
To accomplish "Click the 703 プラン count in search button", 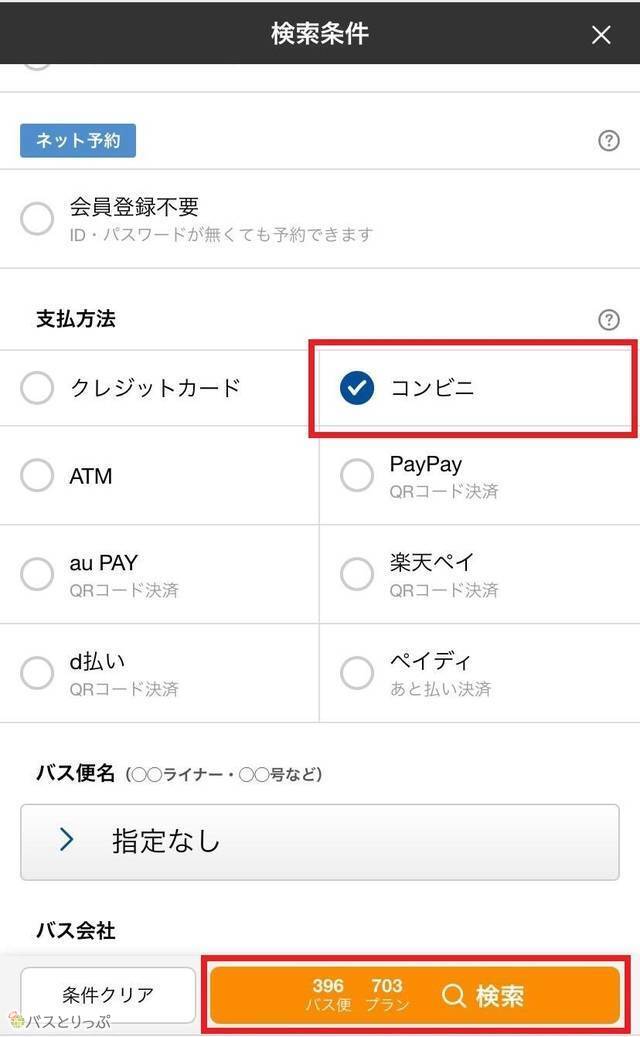I will (387, 995).
